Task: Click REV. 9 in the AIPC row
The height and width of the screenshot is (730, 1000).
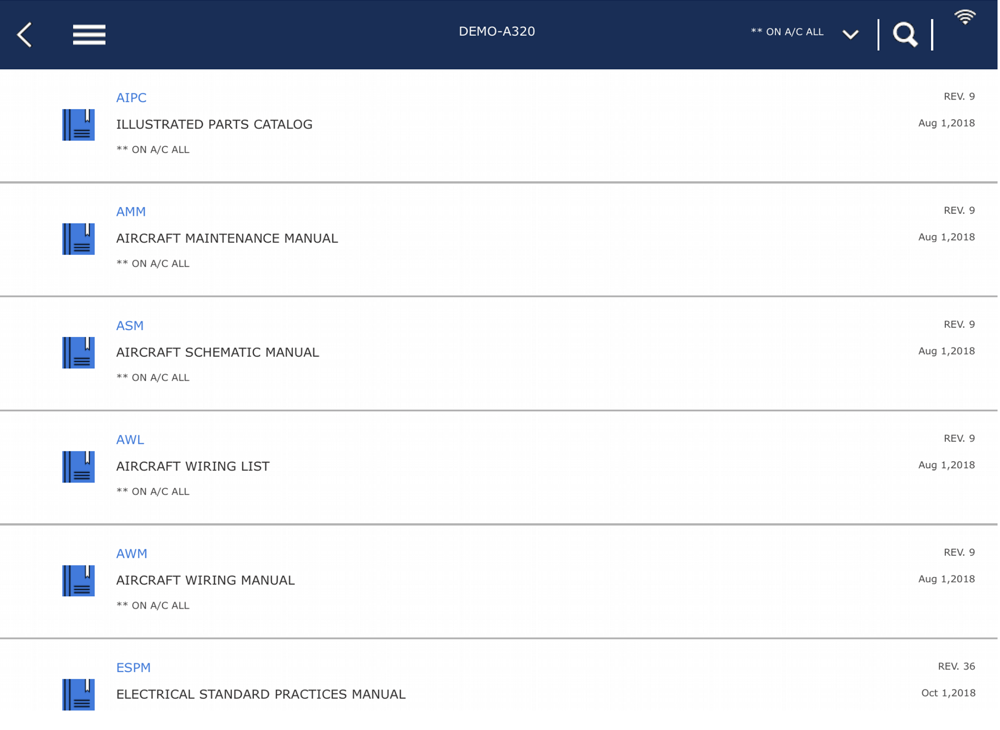Action: pyautogui.click(x=959, y=97)
